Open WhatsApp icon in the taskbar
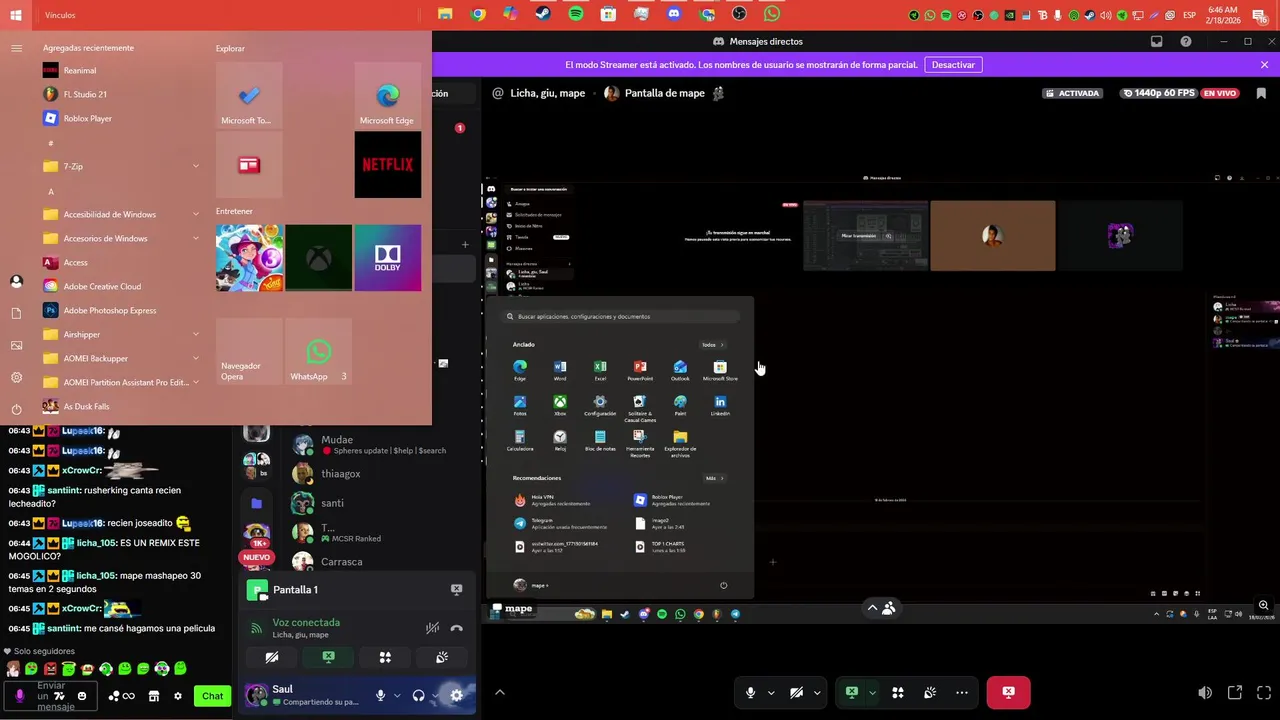Image resolution: width=1280 pixels, height=720 pixels. coord(772,14)
